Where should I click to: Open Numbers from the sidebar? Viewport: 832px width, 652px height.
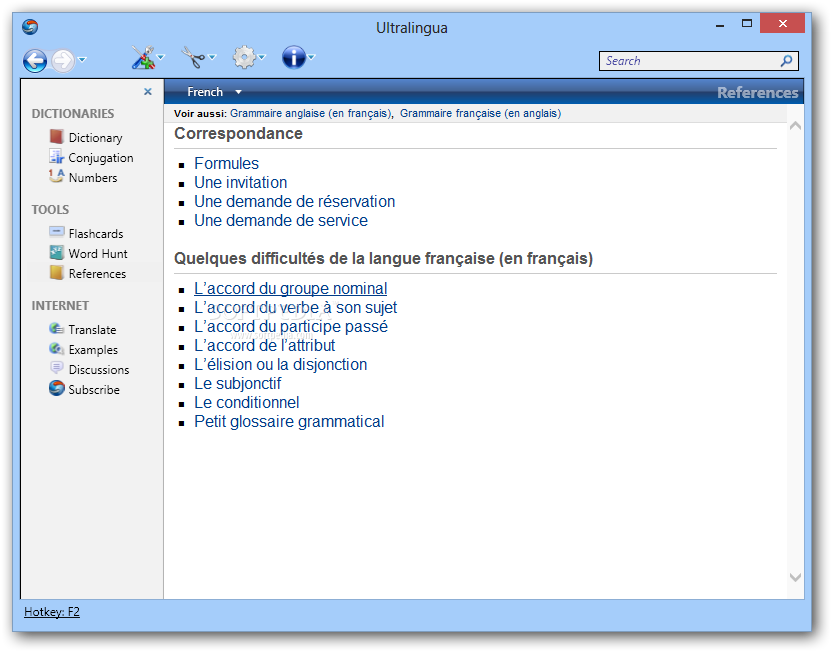93,178
